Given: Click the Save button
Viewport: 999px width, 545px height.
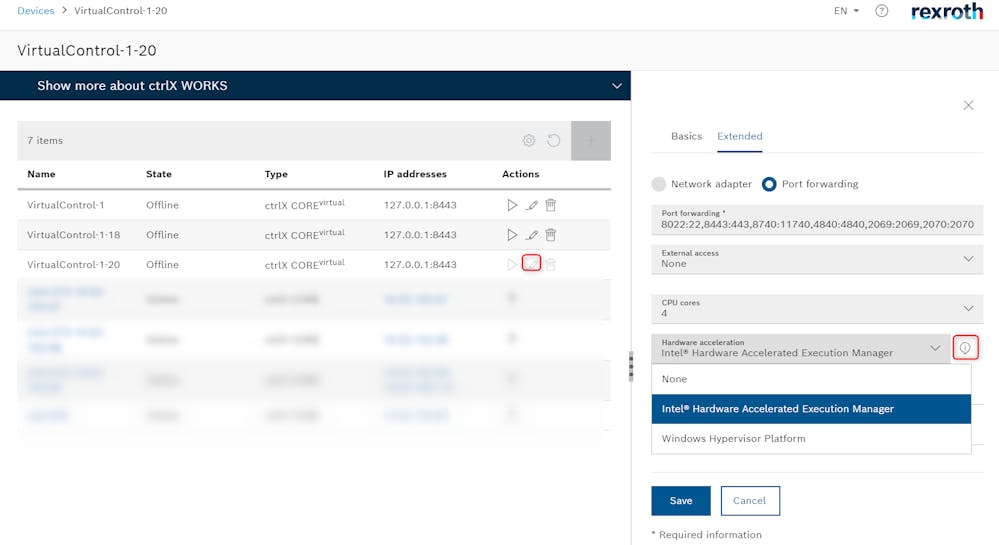Looking at the screenshot, I should tap(680, 500).
